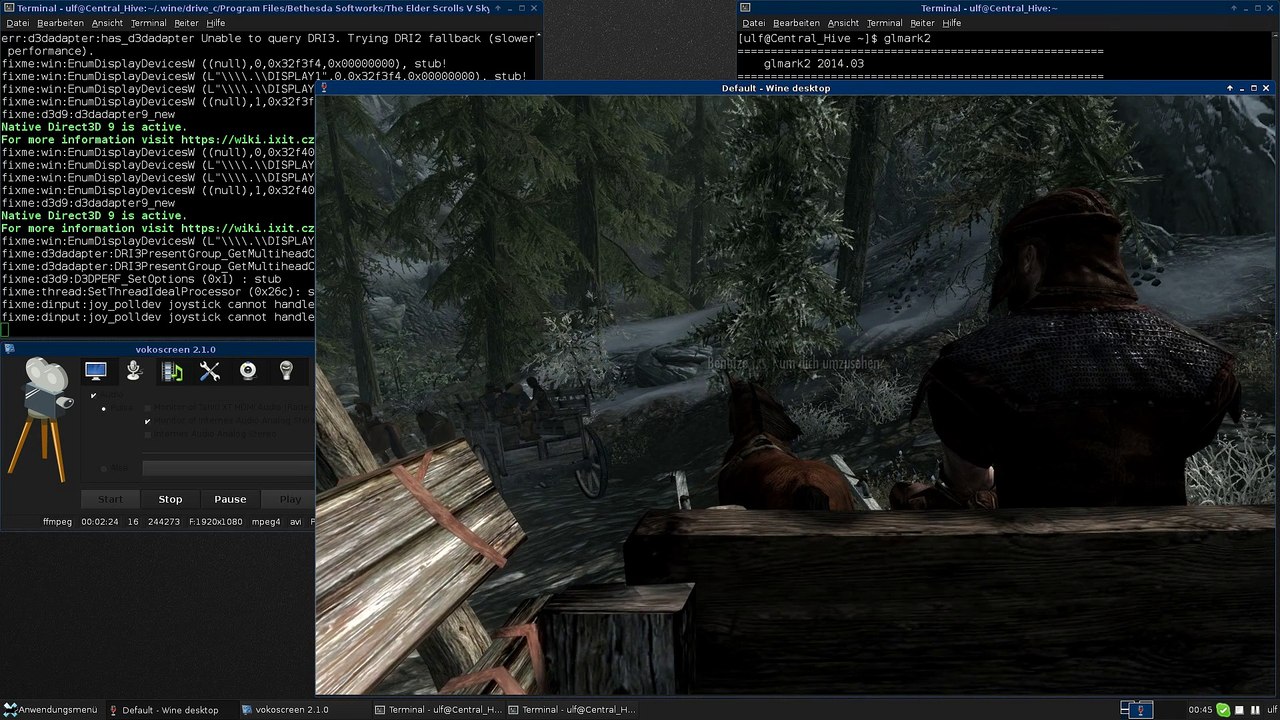The height and width of the screenshot is (720, 1280).
Task: Click the workspace switcher pager in panel
Action: tap(1136, 710)
